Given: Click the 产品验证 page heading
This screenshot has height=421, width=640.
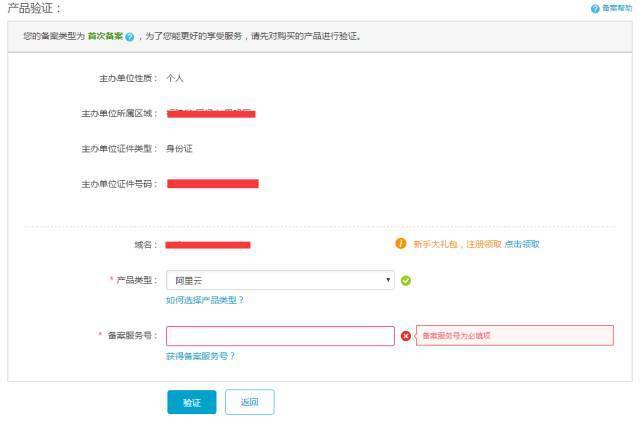Looking at the screenshot, I should coord(34,9).
